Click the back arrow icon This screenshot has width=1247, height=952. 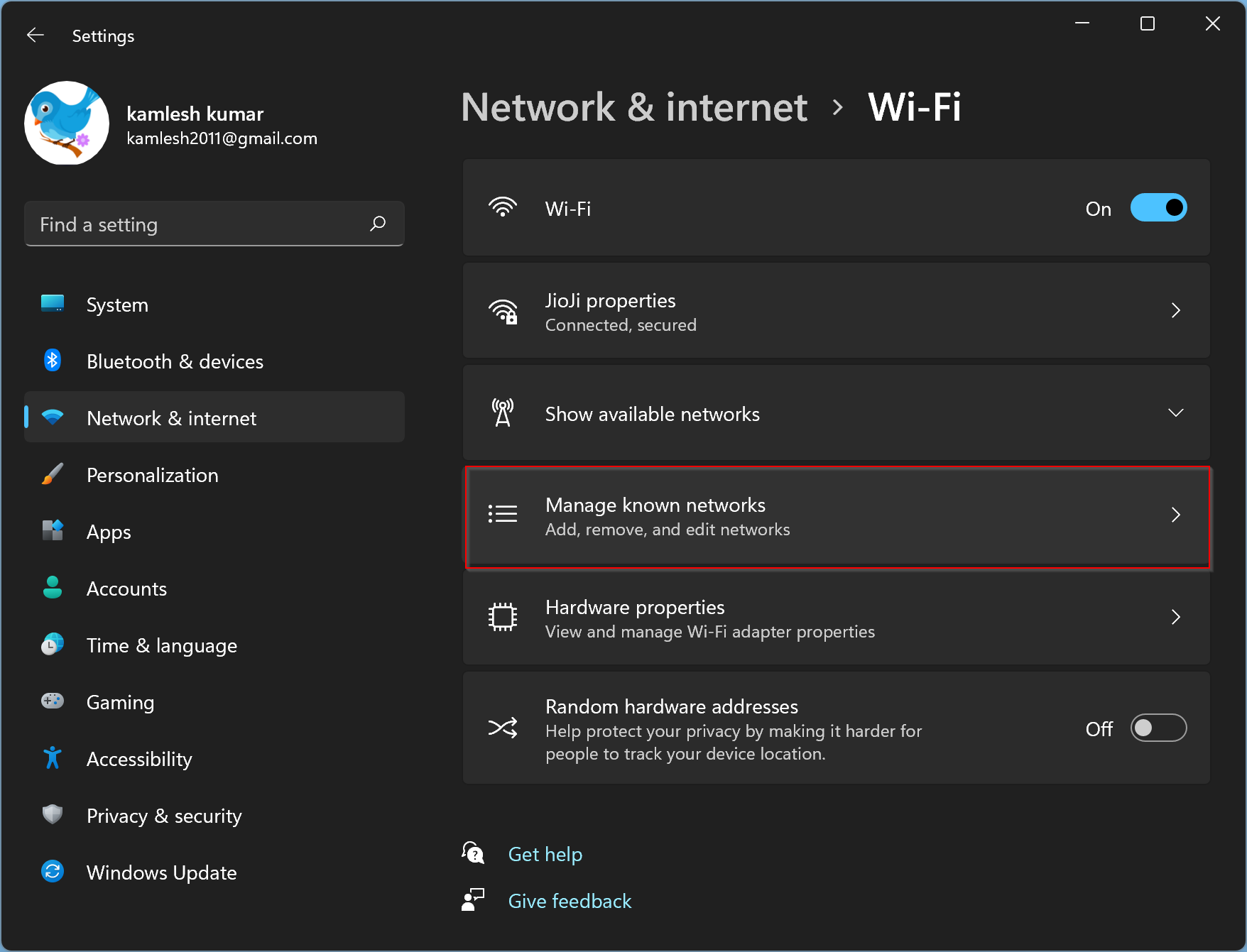36,35
